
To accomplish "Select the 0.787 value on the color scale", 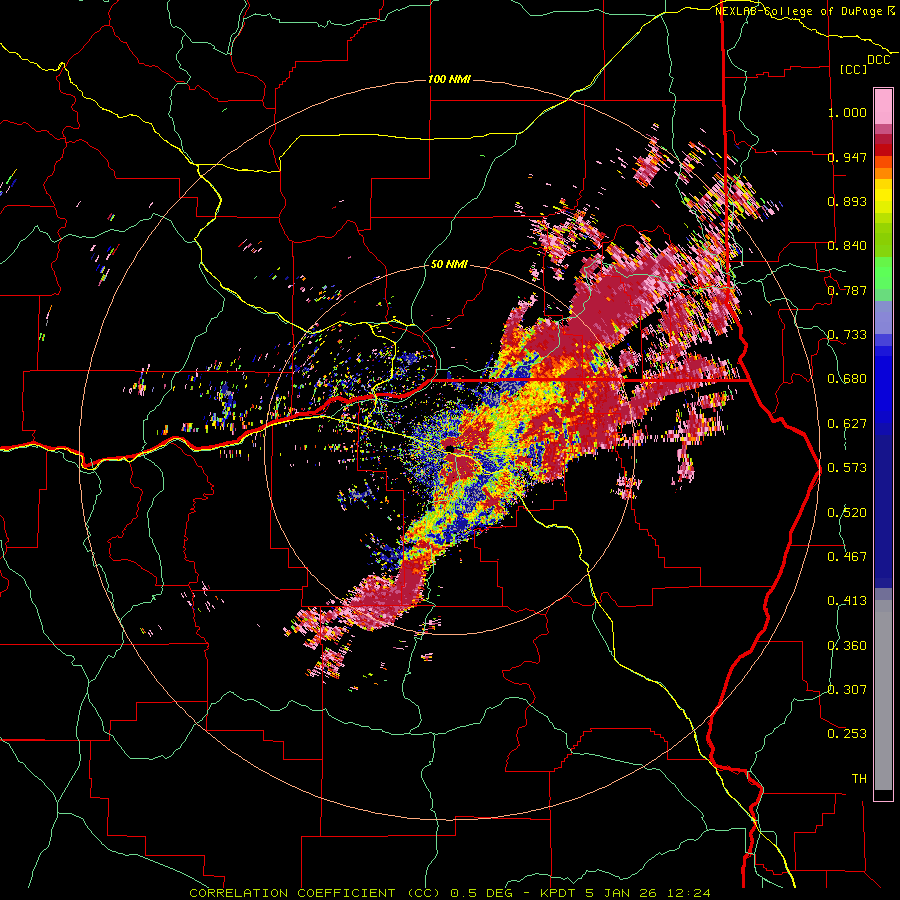I will point(847,290).
